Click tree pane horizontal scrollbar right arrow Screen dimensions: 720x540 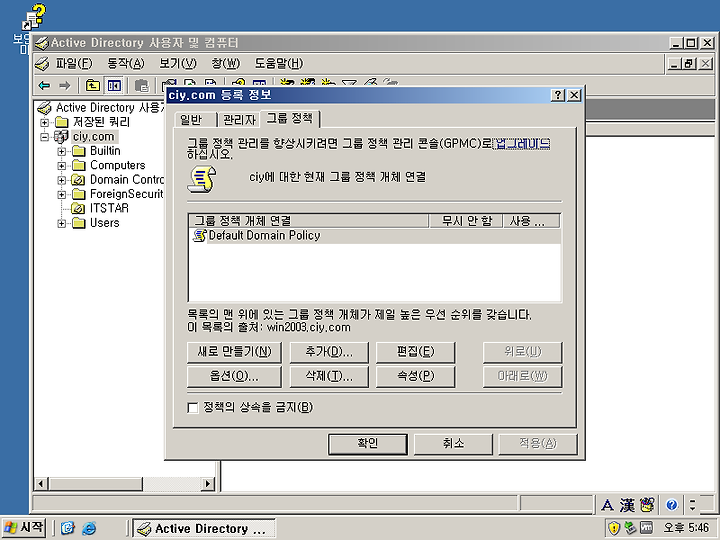[x=208, y=484]
